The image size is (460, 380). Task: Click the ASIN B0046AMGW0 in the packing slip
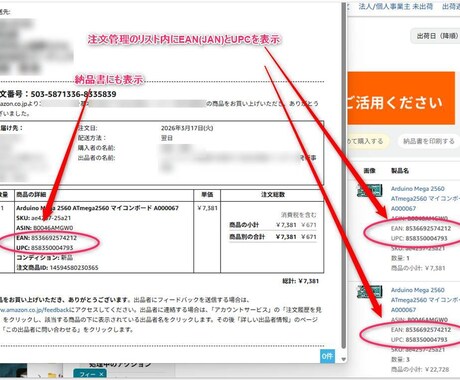click(45, 228)
